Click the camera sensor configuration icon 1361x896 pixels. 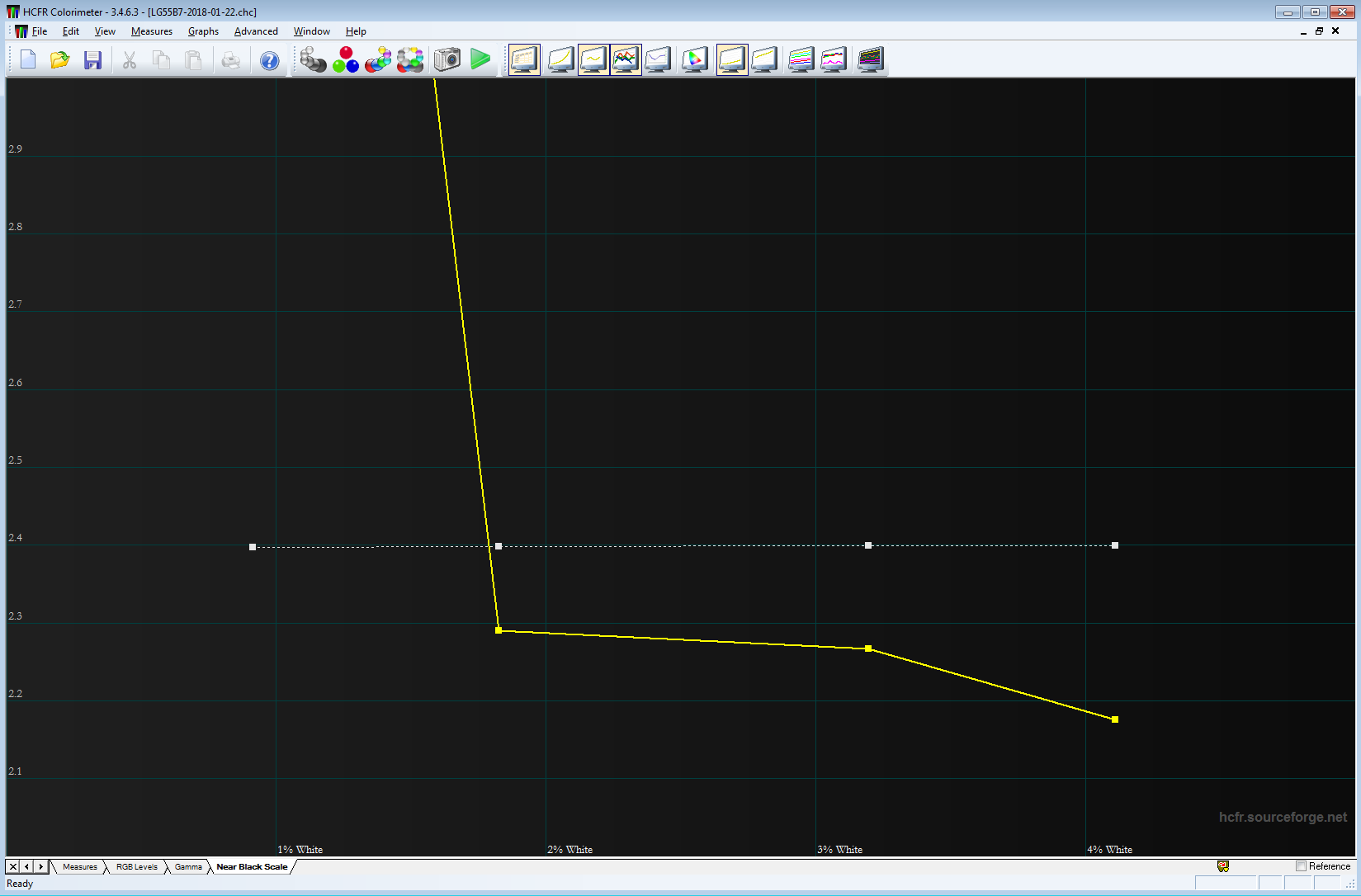pos(447,59)
